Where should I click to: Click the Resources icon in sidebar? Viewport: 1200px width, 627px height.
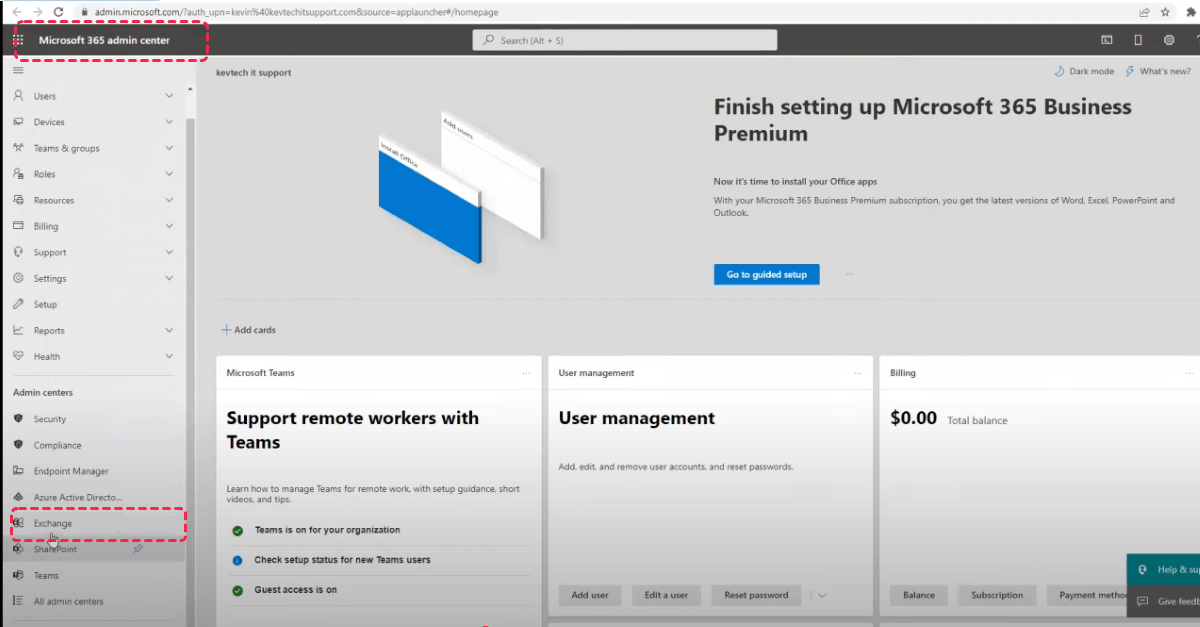pos(18,200)
